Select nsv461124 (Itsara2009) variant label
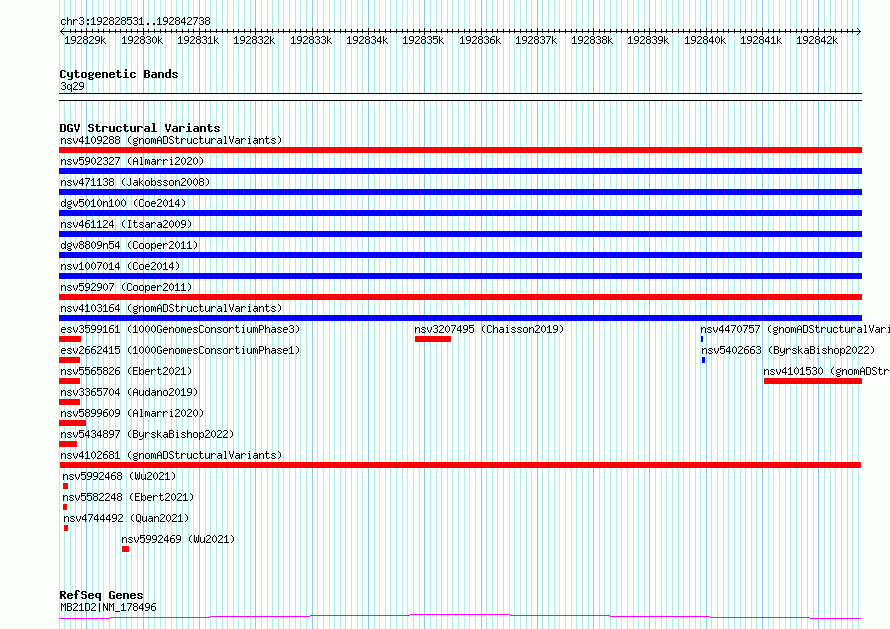The height and width of the screenshot is (629, 890). pos(126,224)
